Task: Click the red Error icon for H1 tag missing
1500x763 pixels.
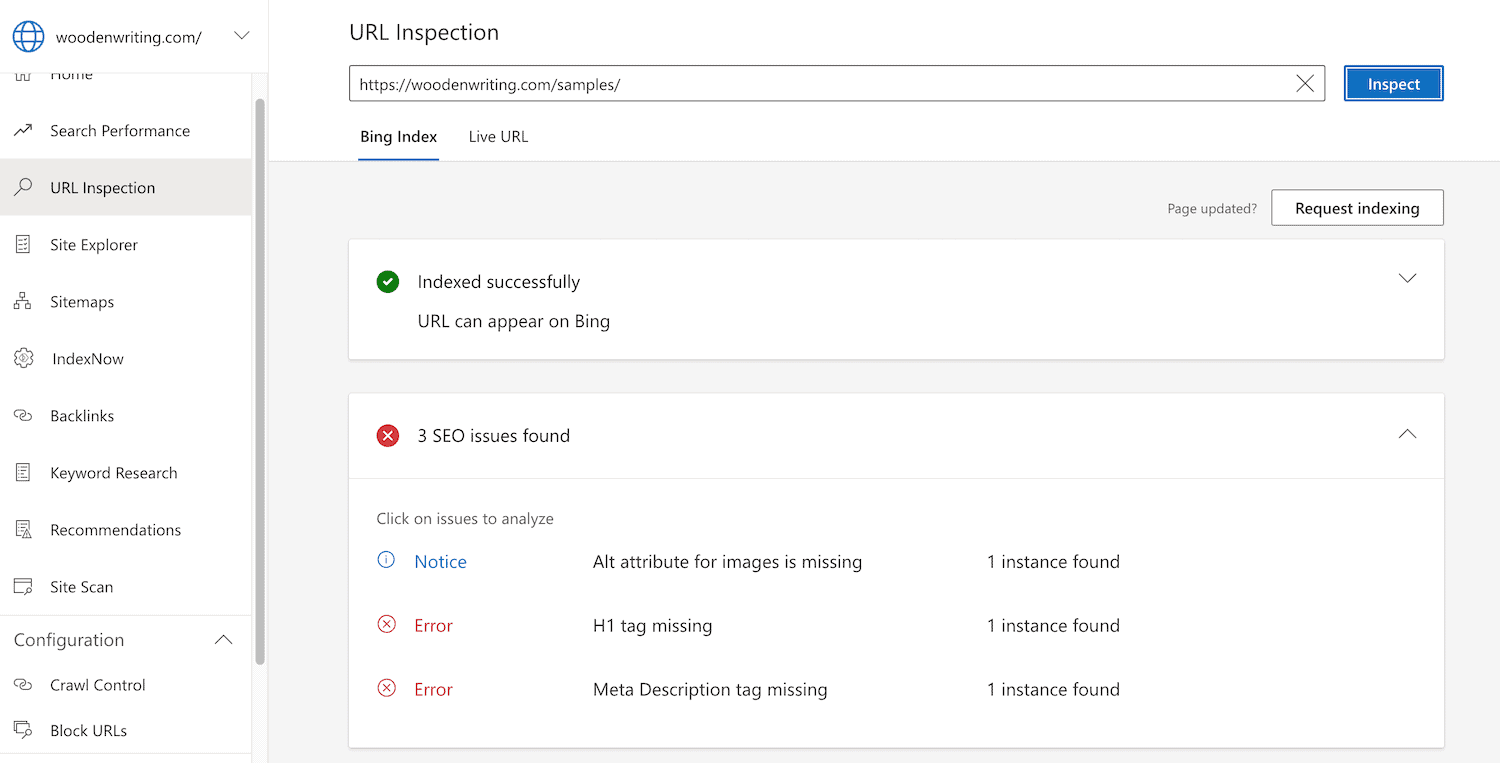Action: (386, 625)
